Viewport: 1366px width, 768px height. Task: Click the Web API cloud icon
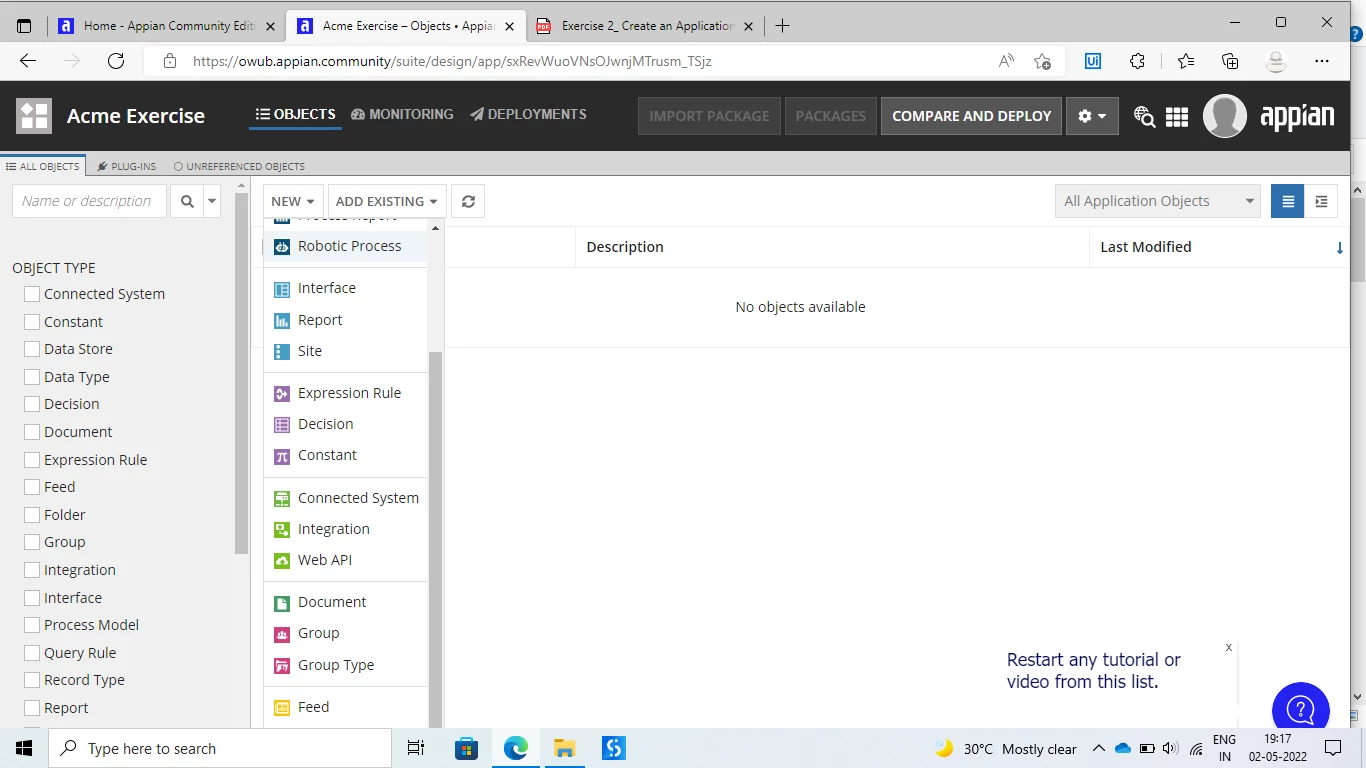(x=282, y=560)
